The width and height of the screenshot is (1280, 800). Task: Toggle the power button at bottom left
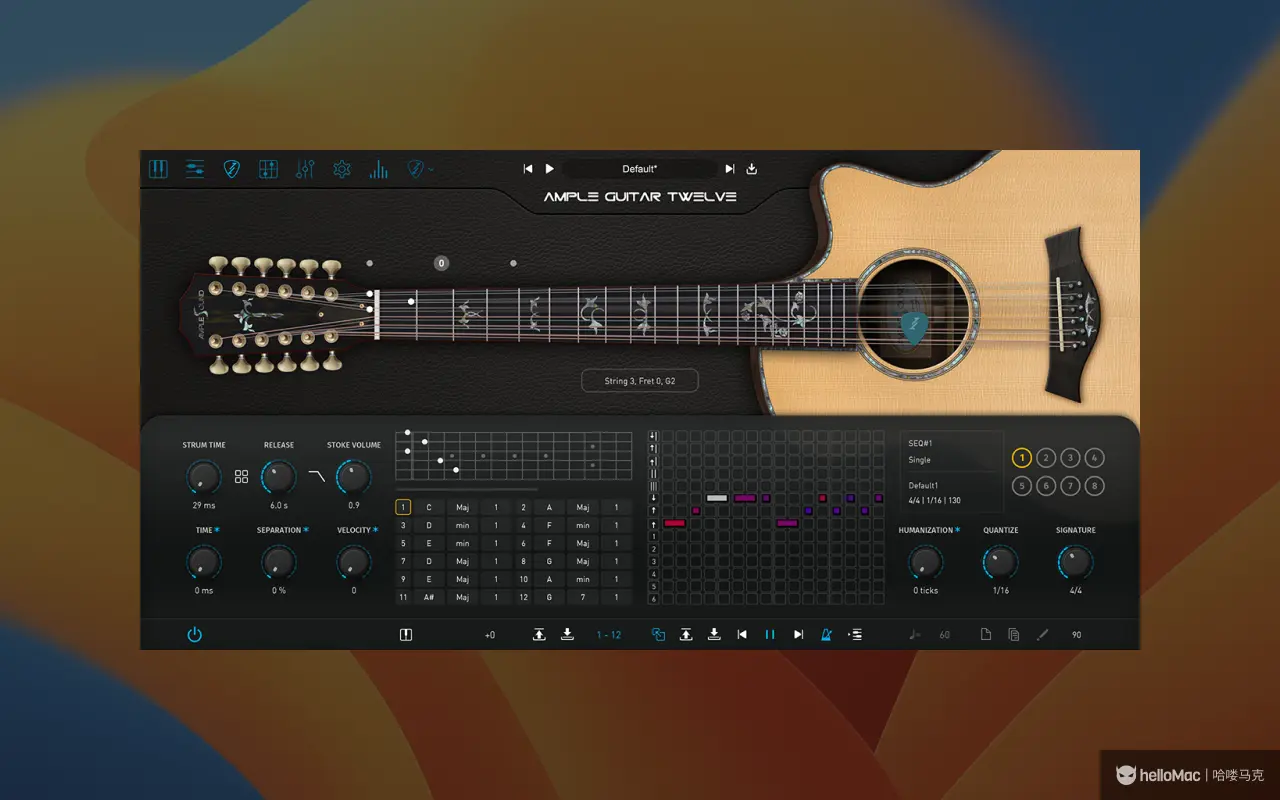pos(195,634)
